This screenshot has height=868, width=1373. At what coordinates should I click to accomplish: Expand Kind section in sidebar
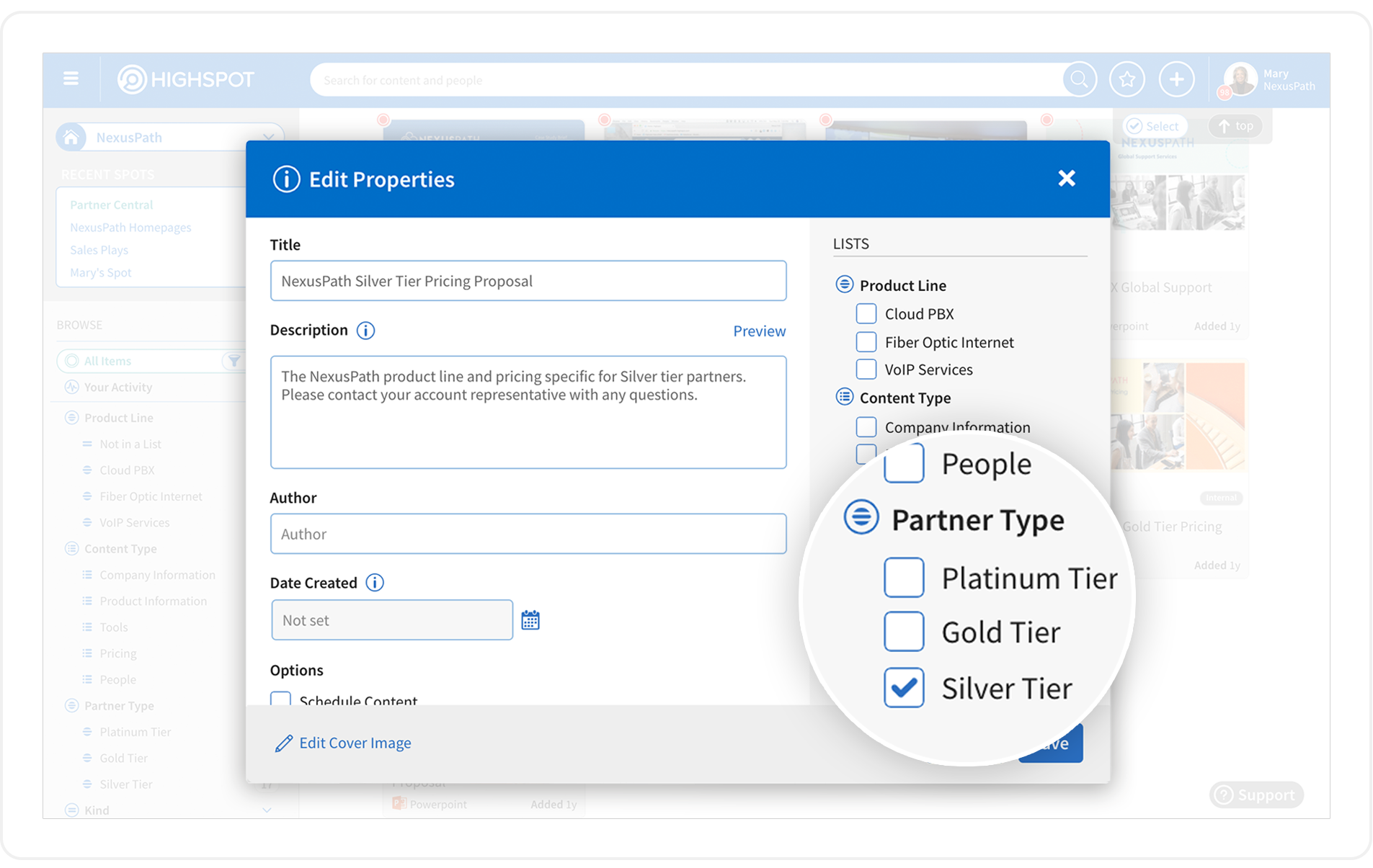[x=267, y=810]
